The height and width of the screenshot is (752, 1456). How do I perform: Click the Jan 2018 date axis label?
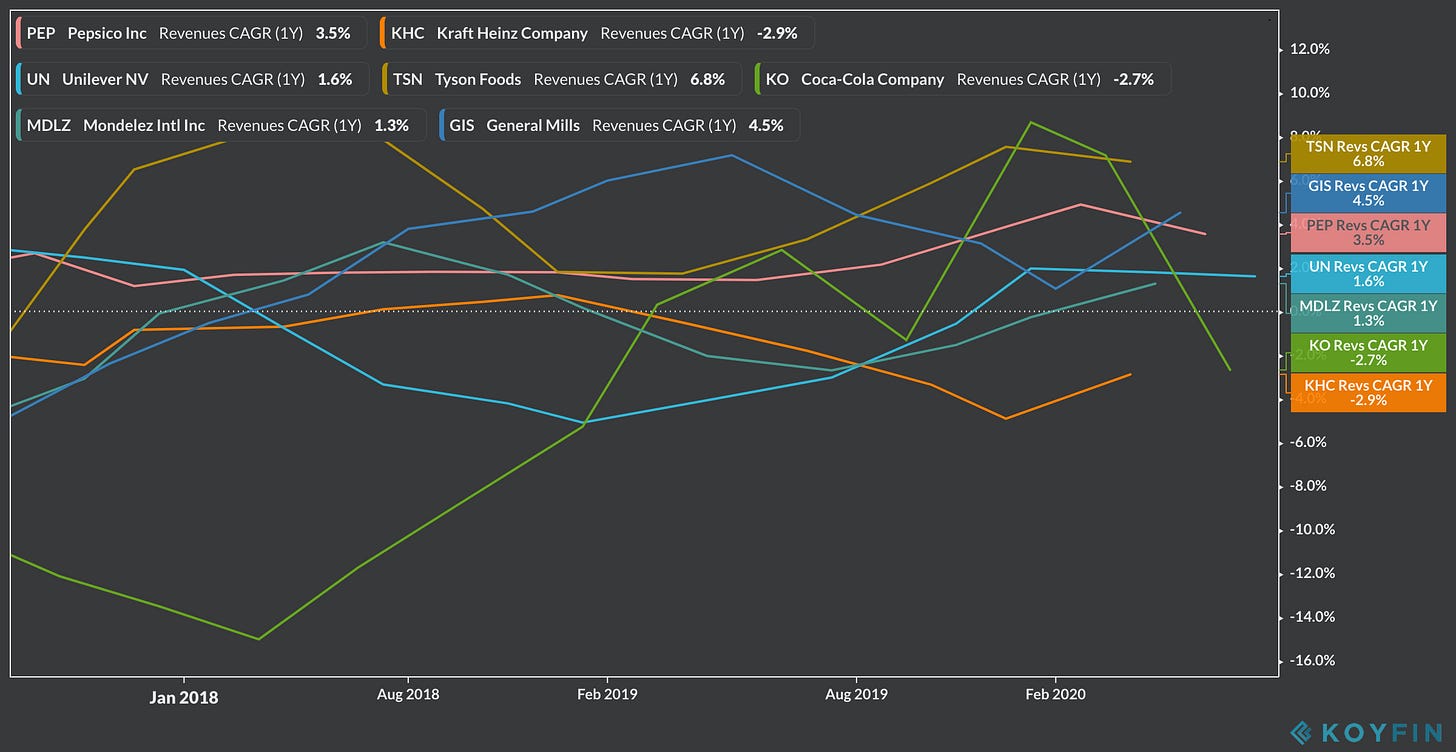point(185,697)
